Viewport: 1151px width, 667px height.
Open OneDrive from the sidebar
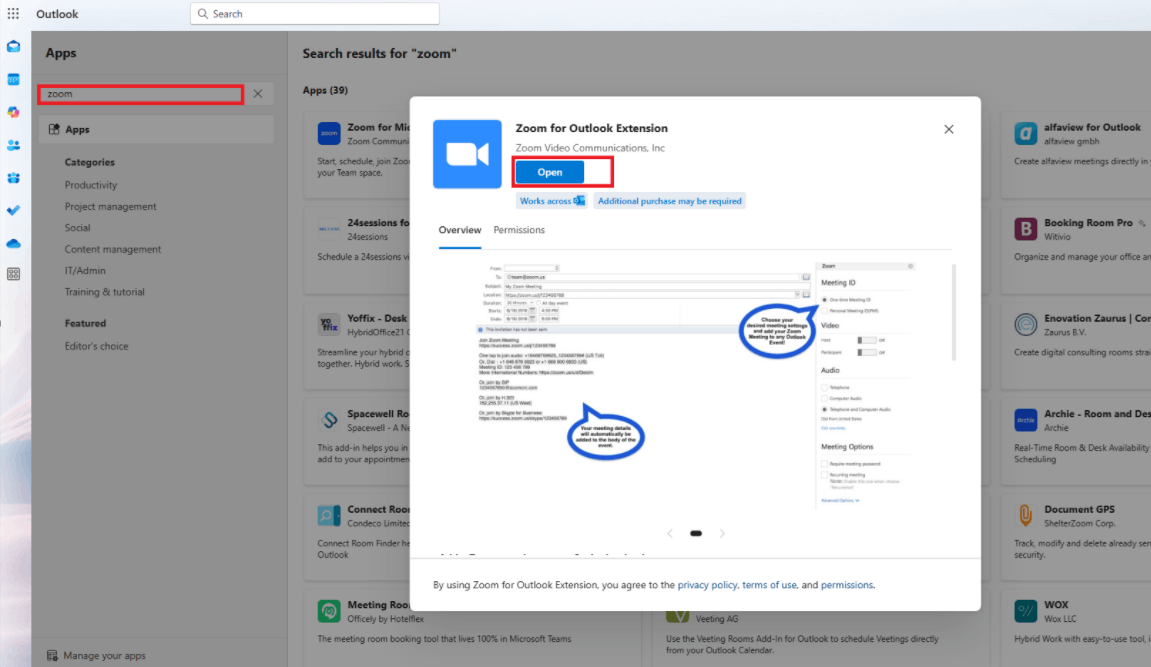[x=14, y=244]
